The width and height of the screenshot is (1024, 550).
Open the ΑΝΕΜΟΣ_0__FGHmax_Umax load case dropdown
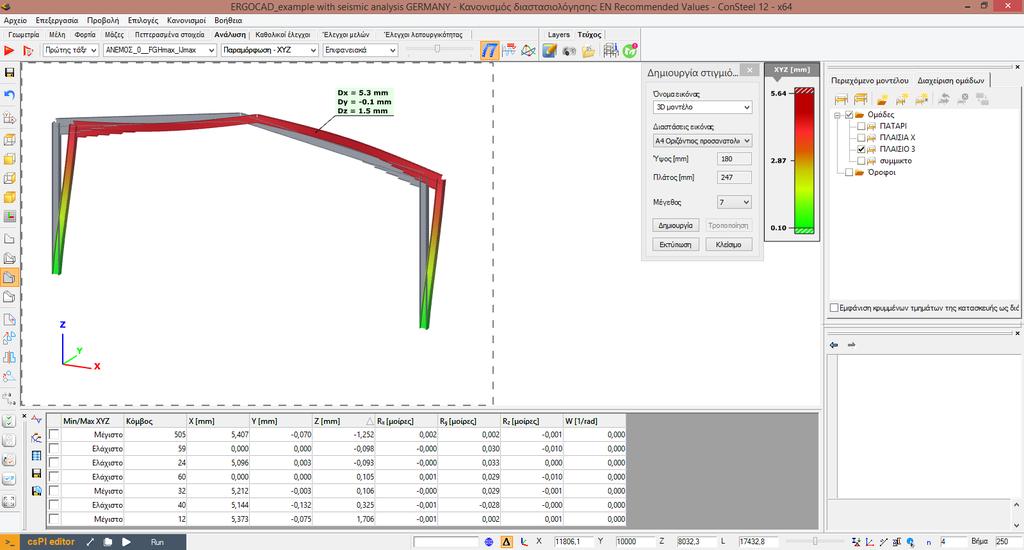click(x=159, y=50)
